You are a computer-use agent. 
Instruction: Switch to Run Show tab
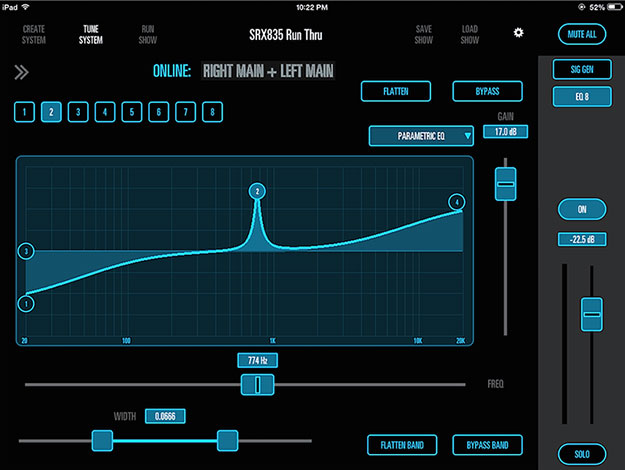tap(147, 35)
